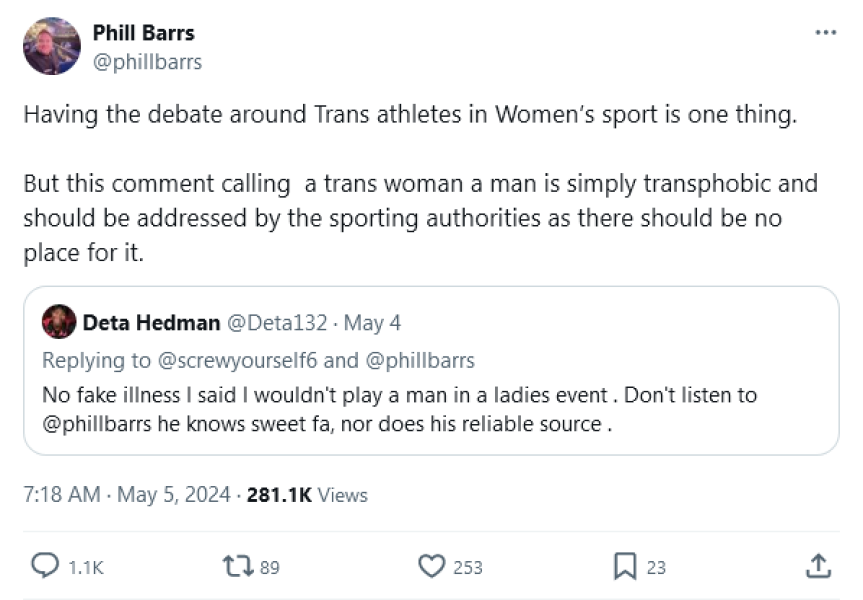
Task: Like the post with the heart icon
Action: click(x=430, y=566)
